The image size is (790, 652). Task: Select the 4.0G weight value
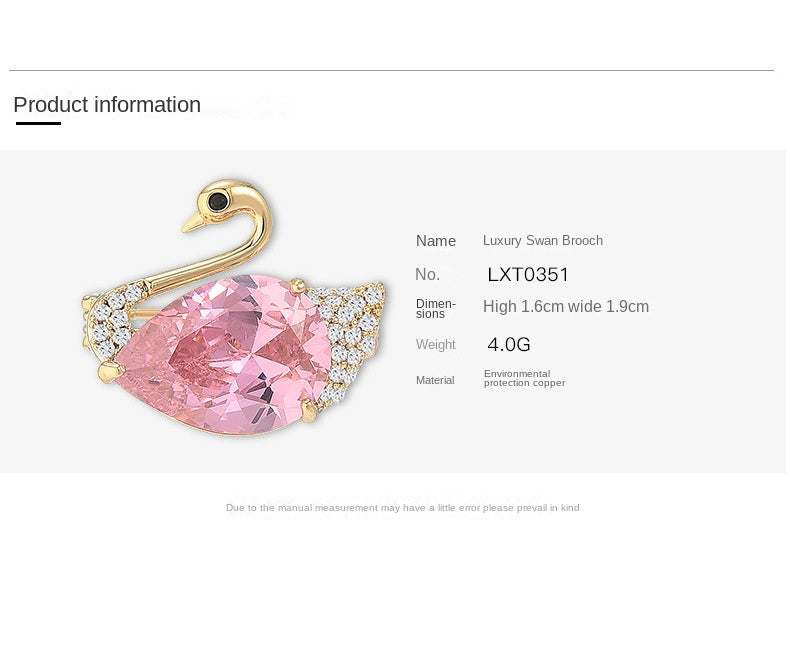509,345
